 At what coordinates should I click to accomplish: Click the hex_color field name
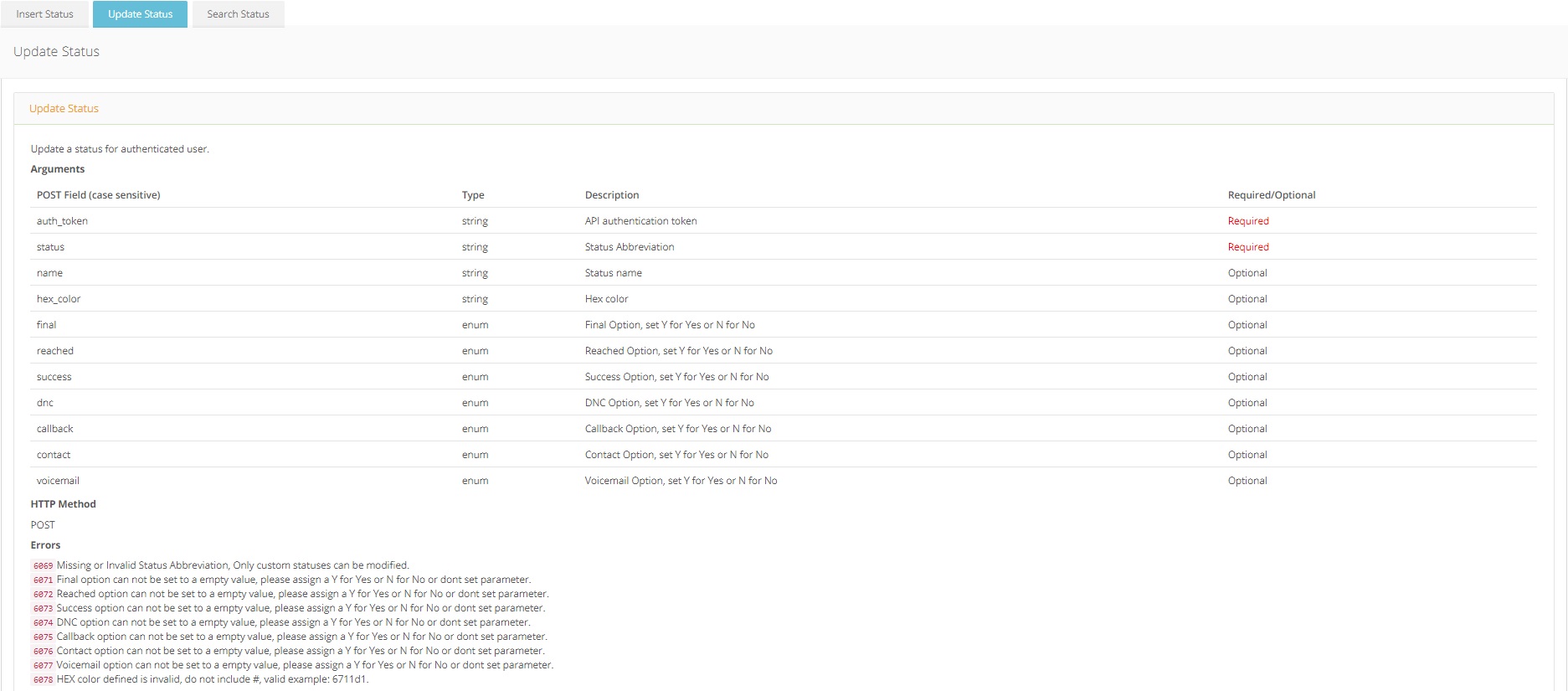pos(59,299)
